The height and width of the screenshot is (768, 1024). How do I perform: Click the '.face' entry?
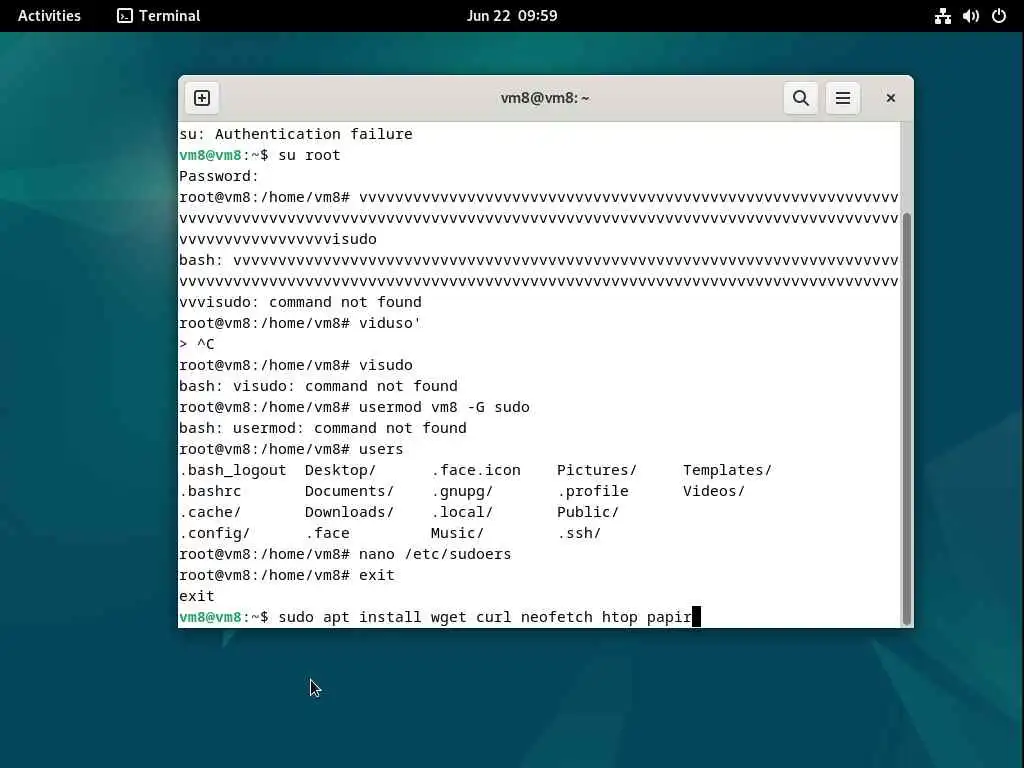[327, 533]
